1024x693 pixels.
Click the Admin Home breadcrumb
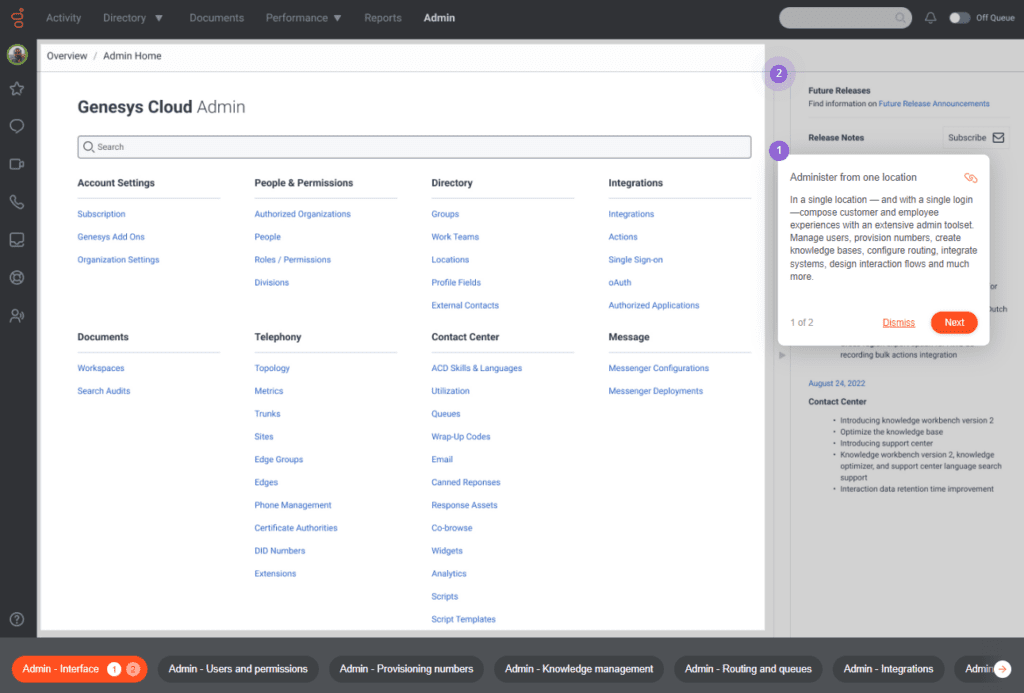pos(132,56)
